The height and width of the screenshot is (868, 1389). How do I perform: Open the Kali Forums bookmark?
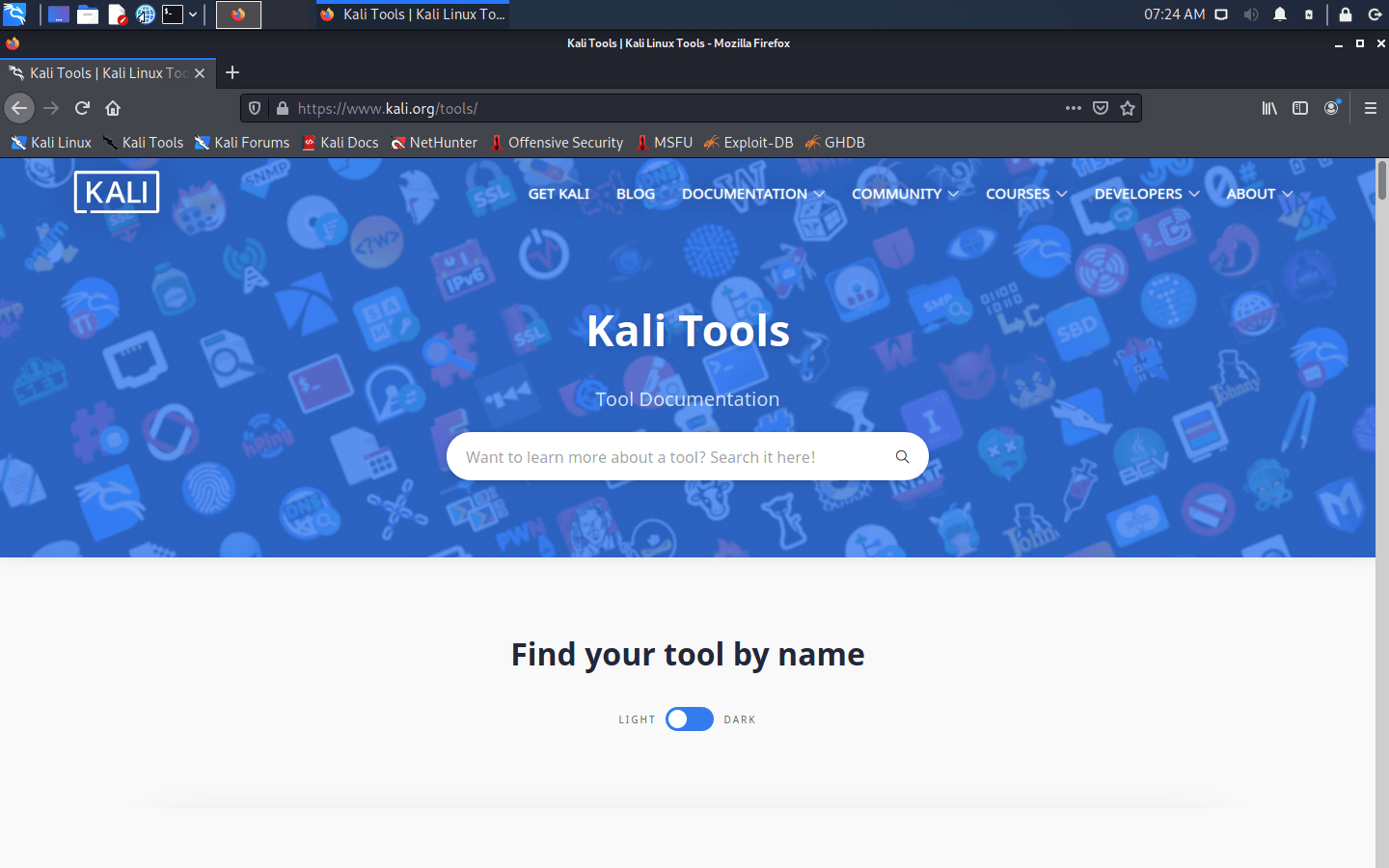(242, 143)
